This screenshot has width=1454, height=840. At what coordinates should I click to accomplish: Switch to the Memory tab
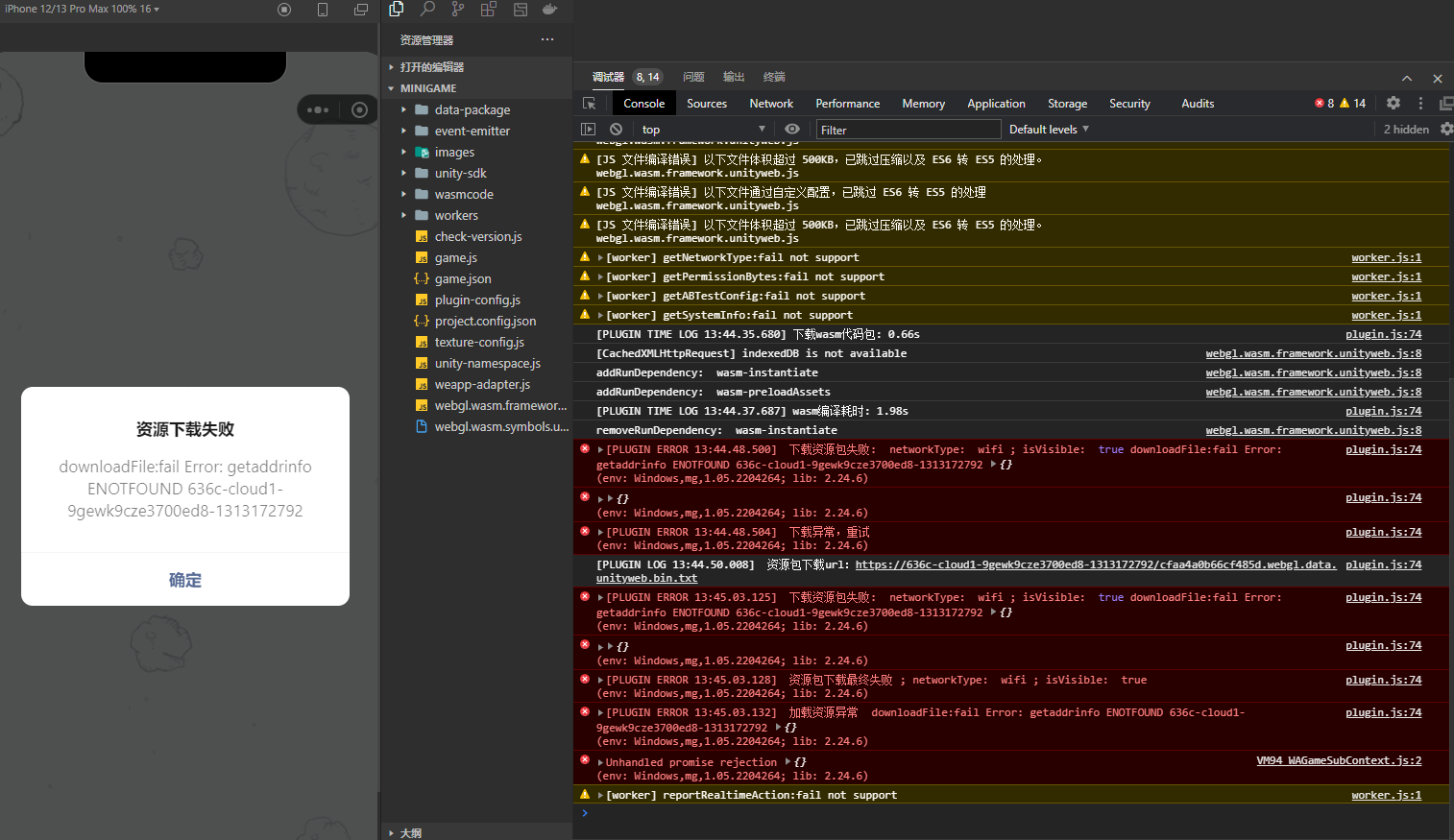coord(924,103)
